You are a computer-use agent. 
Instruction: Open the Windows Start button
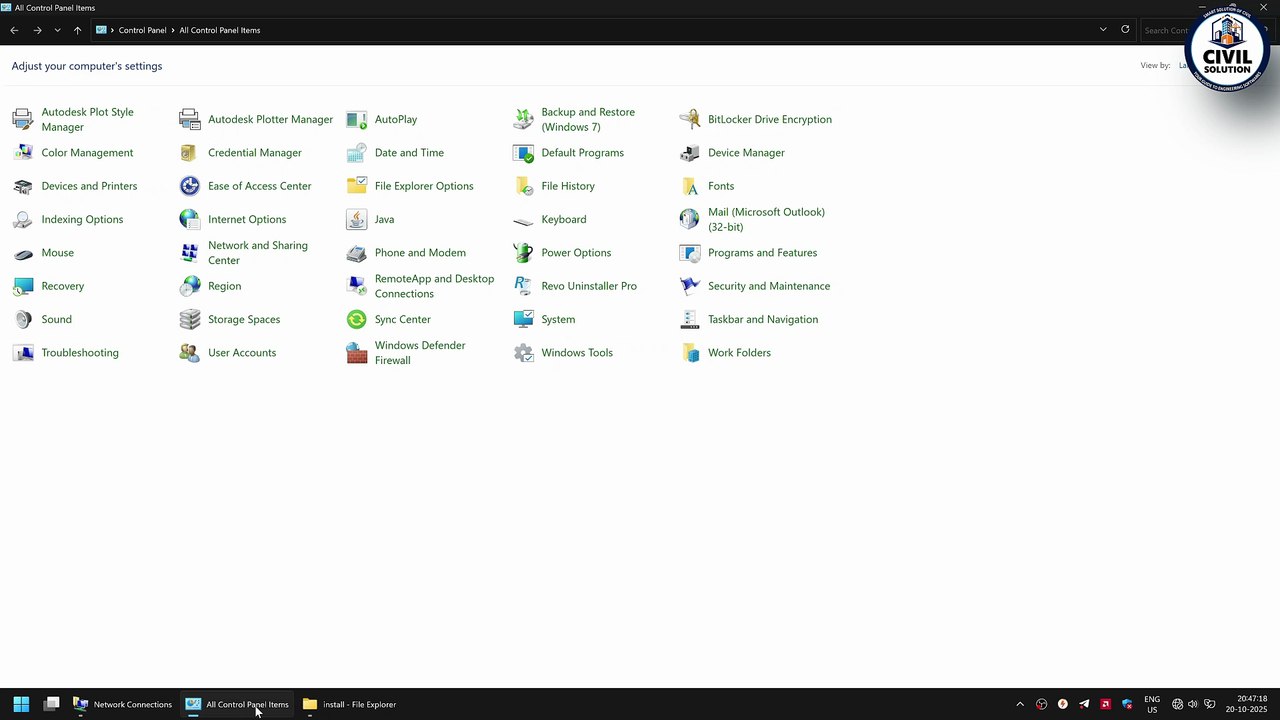(x=21, y=704)
